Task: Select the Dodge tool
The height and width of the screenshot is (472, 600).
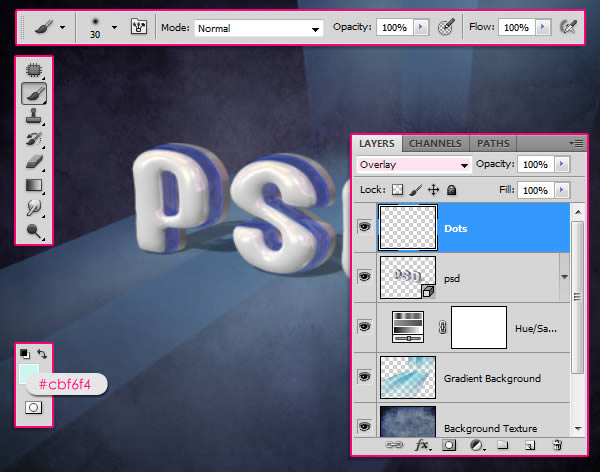Action: [33, 232]
